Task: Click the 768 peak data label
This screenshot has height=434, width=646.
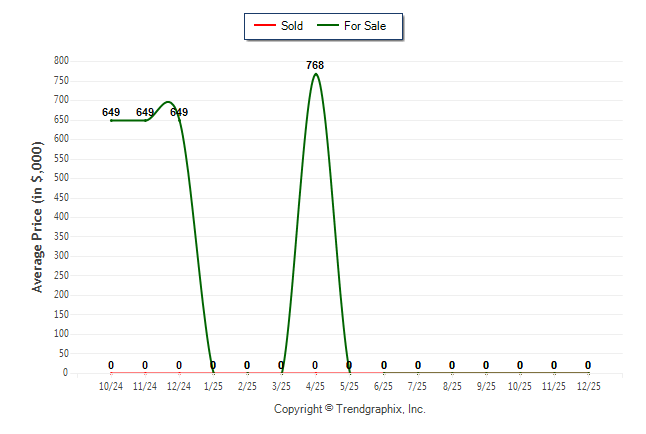Action: click(315, 66)
